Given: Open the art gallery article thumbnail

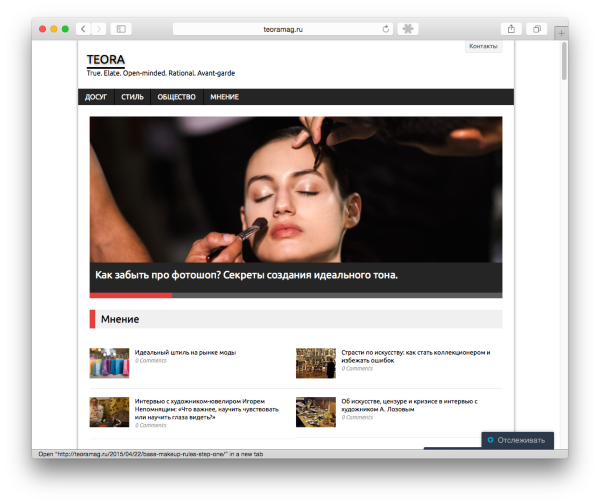Looking at the screenshot, I should [316, 363].
